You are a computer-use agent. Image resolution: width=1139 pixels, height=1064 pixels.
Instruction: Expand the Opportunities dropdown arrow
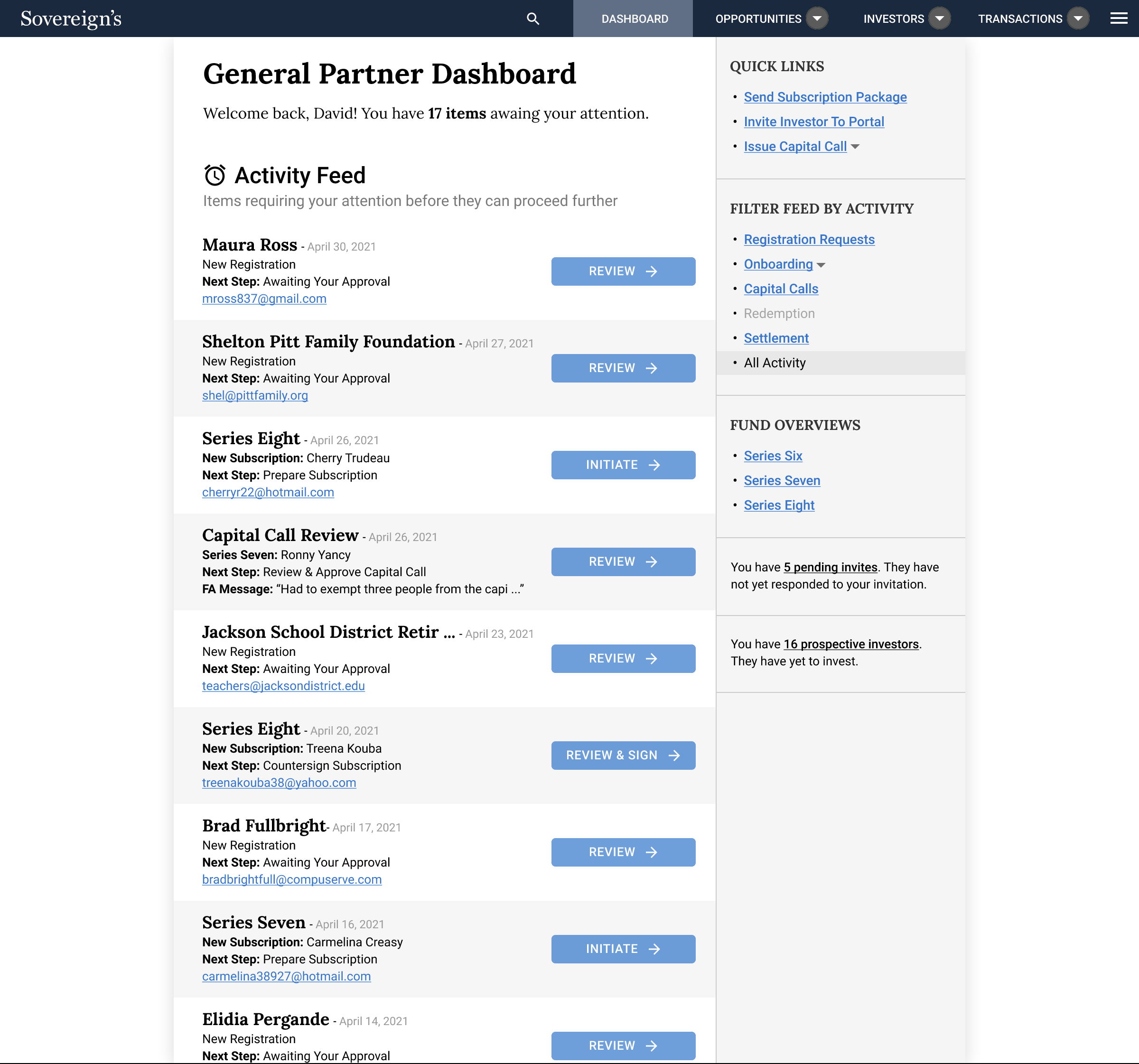click(817, 19)
